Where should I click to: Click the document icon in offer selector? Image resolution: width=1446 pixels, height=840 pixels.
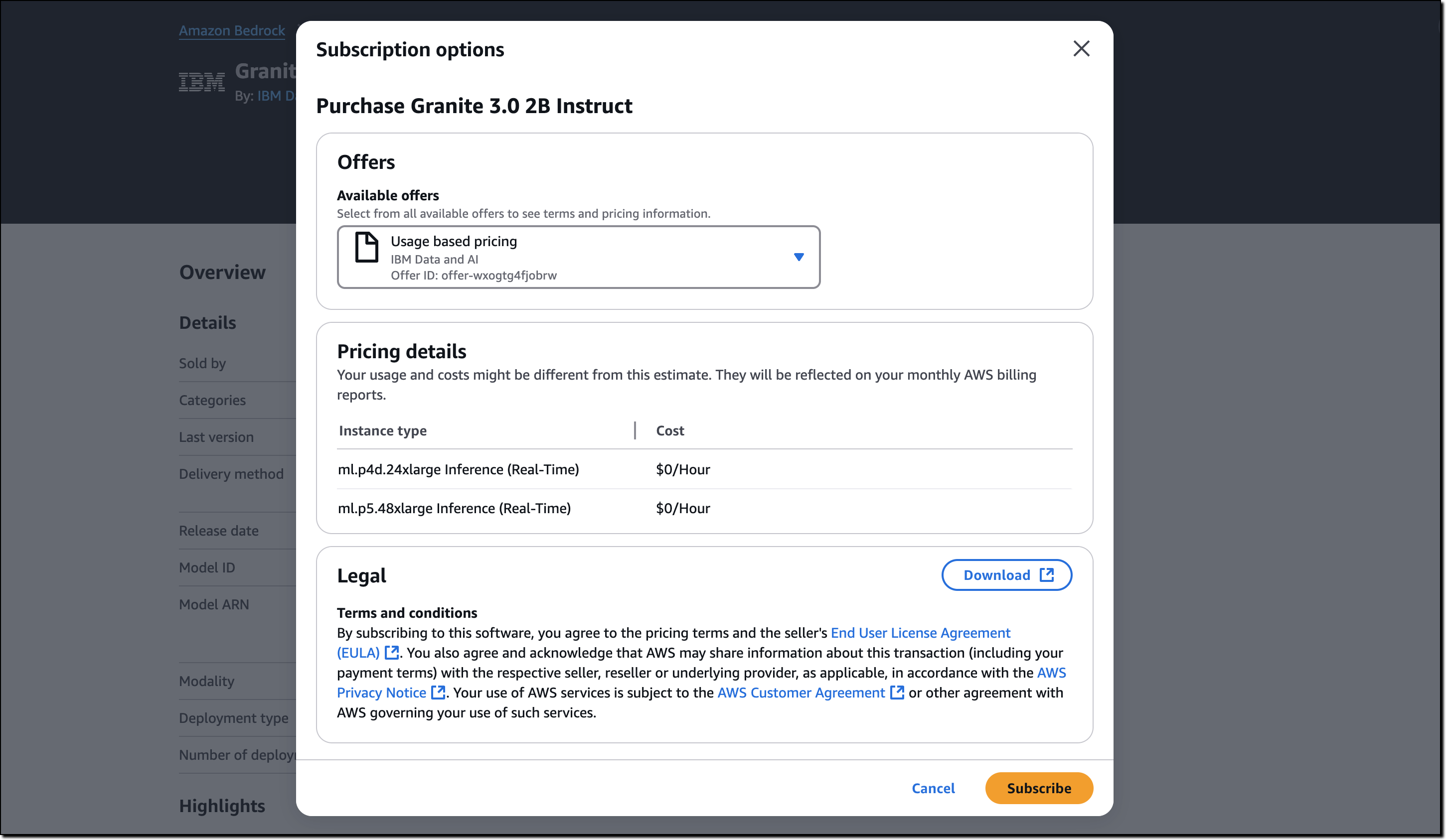367,247
